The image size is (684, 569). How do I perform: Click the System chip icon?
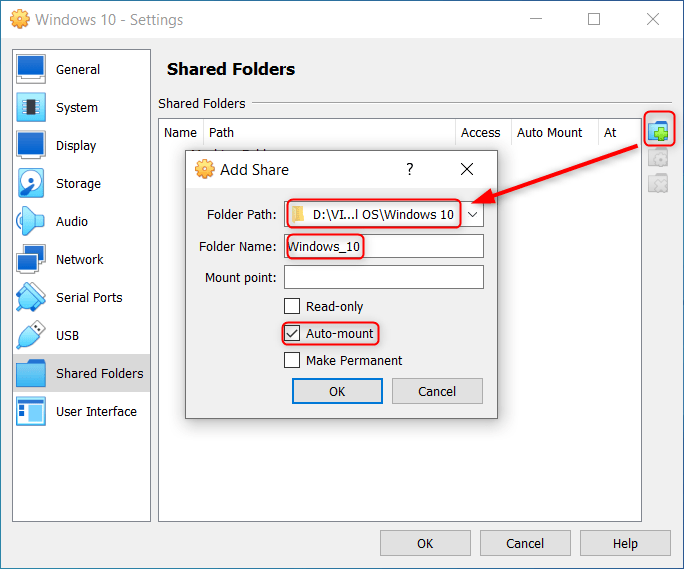[x=31, y=107]
